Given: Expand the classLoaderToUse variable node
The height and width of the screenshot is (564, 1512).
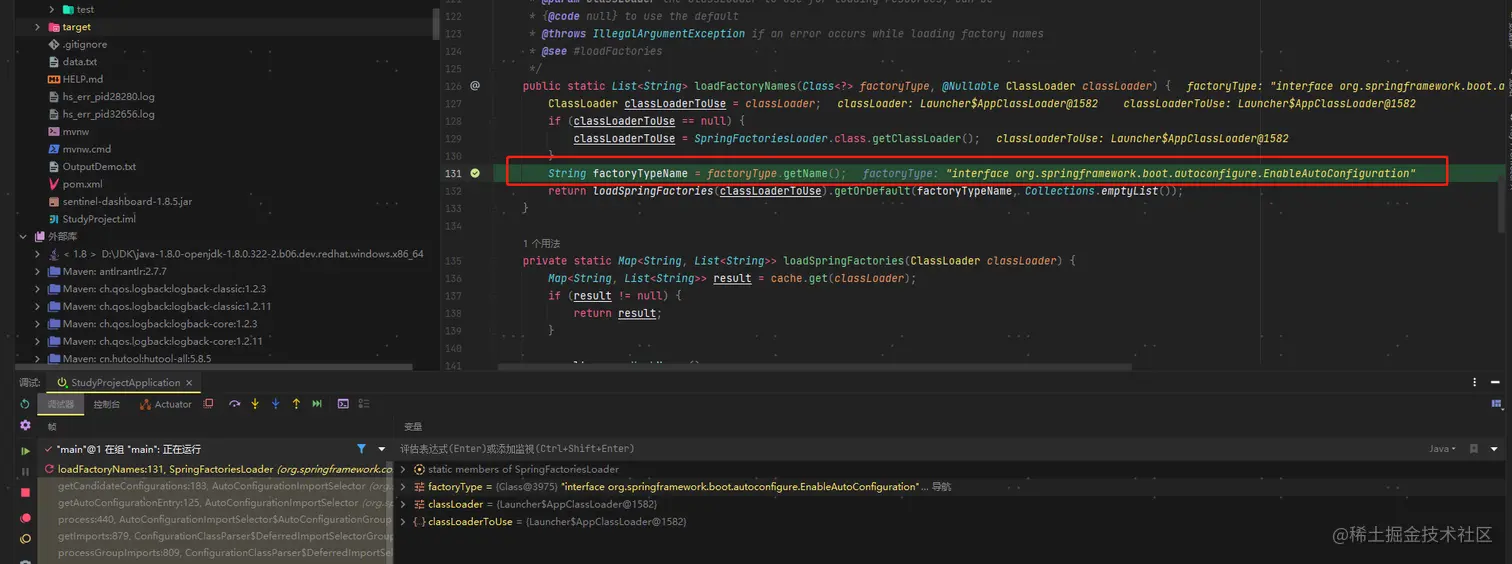Looking at the screenshot, I should coord(404,522).
